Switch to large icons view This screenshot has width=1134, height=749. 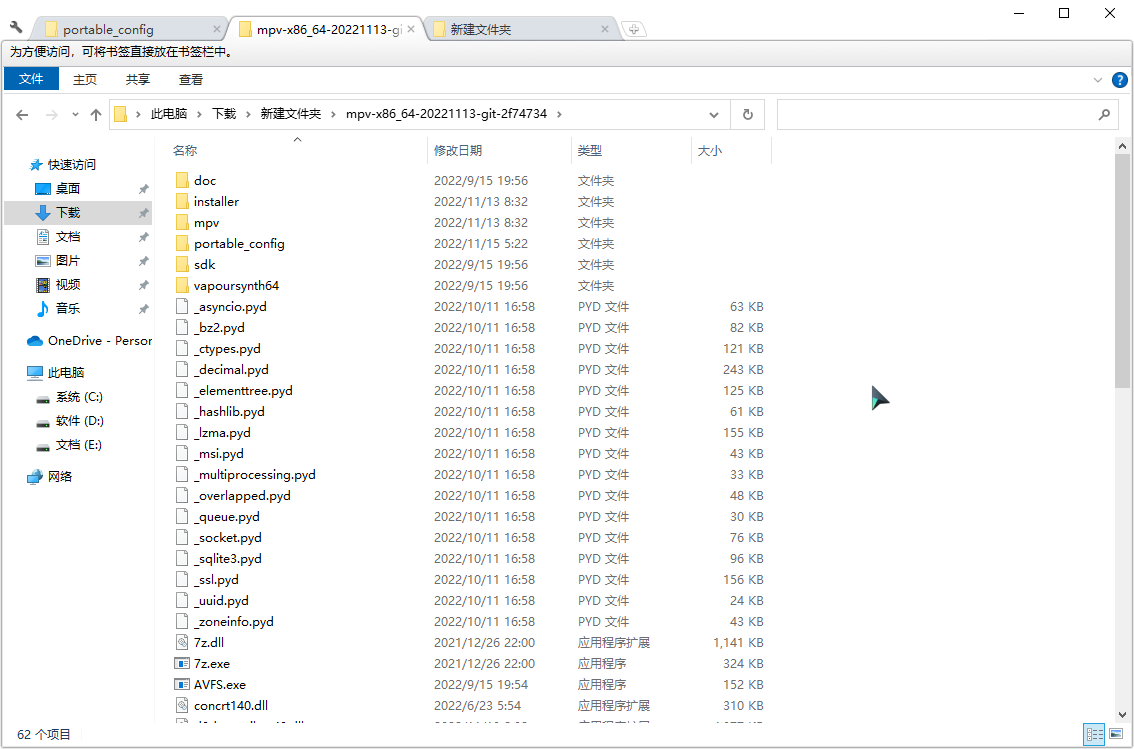point(1117,735)
